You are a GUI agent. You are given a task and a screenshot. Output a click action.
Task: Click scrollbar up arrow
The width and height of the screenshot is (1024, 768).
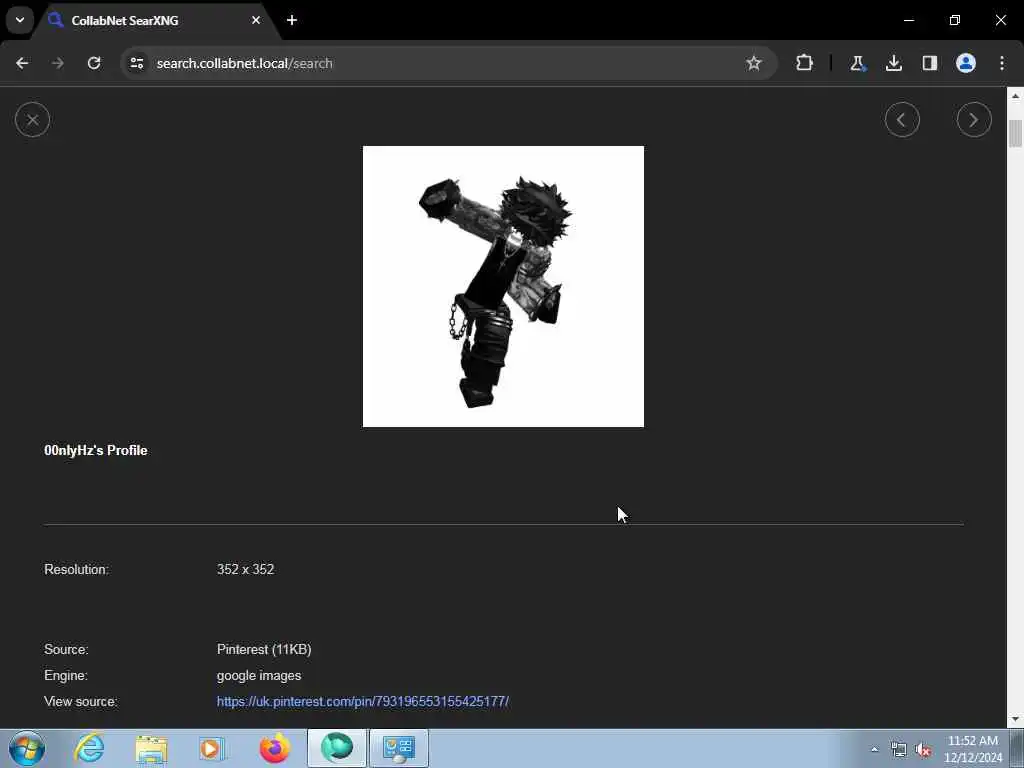[x=1015, y=96]
